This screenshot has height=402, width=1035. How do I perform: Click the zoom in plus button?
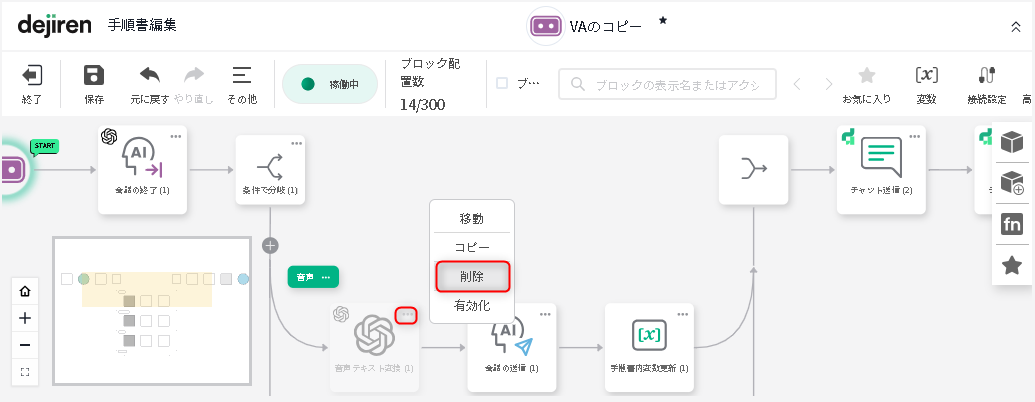coord(25,318)
